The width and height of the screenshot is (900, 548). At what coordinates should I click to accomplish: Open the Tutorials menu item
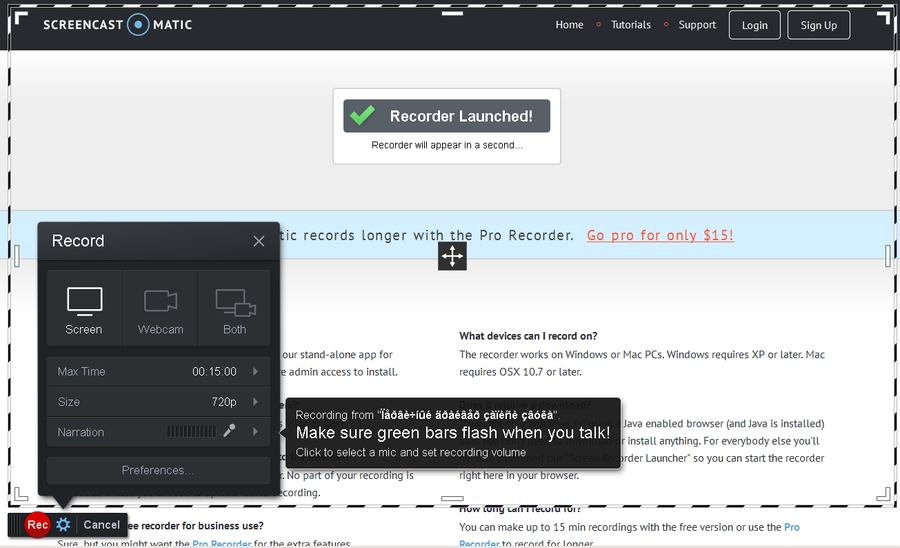(x=631, y=25)
